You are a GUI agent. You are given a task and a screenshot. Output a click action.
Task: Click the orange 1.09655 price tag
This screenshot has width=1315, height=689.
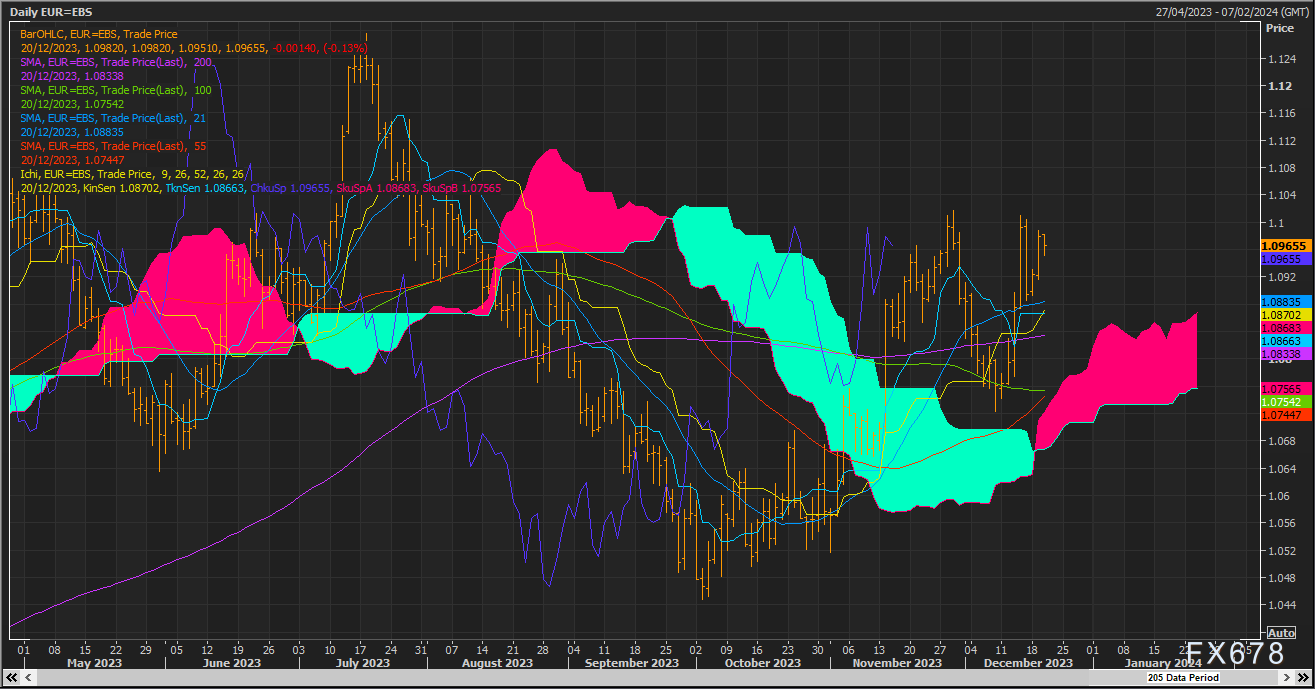(x=1285, y=245)
